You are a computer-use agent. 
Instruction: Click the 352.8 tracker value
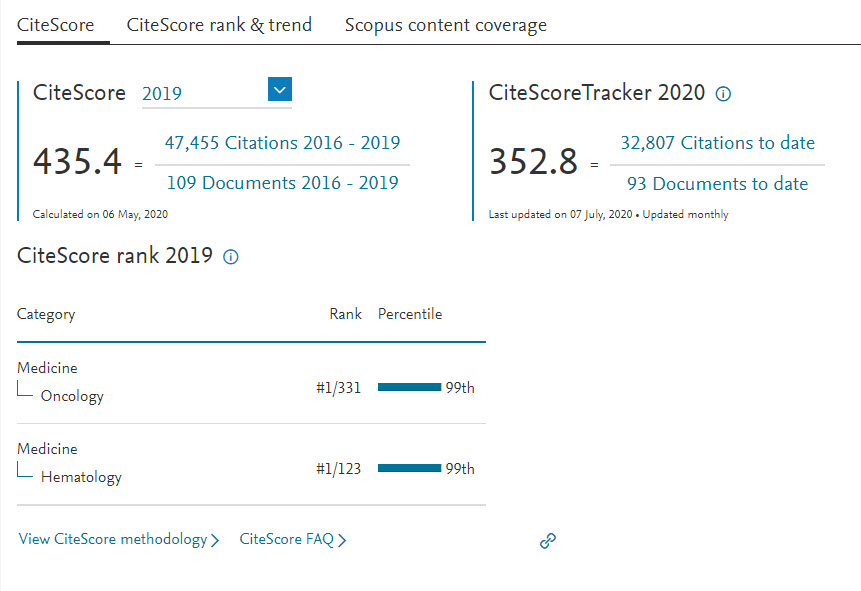[x=533, y=162]
